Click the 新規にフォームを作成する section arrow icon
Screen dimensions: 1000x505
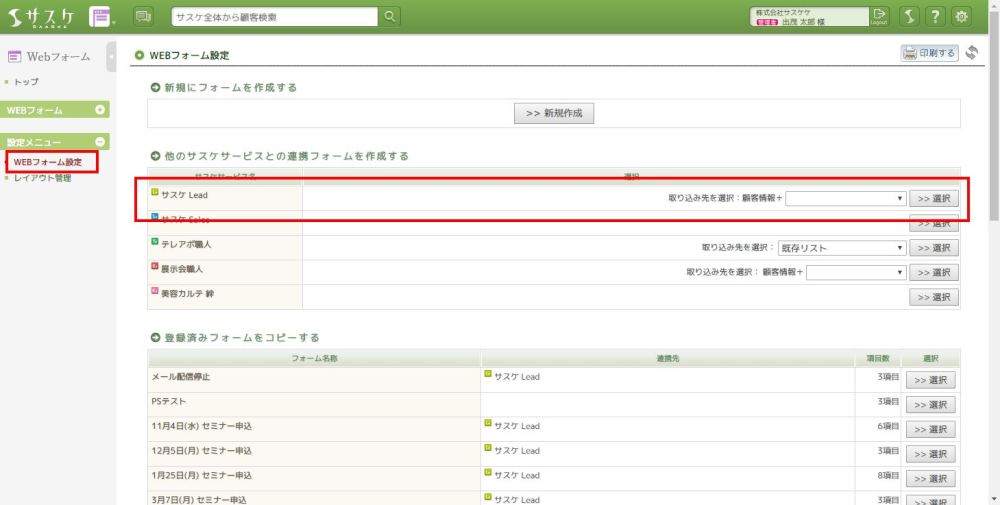pos(155,88)
